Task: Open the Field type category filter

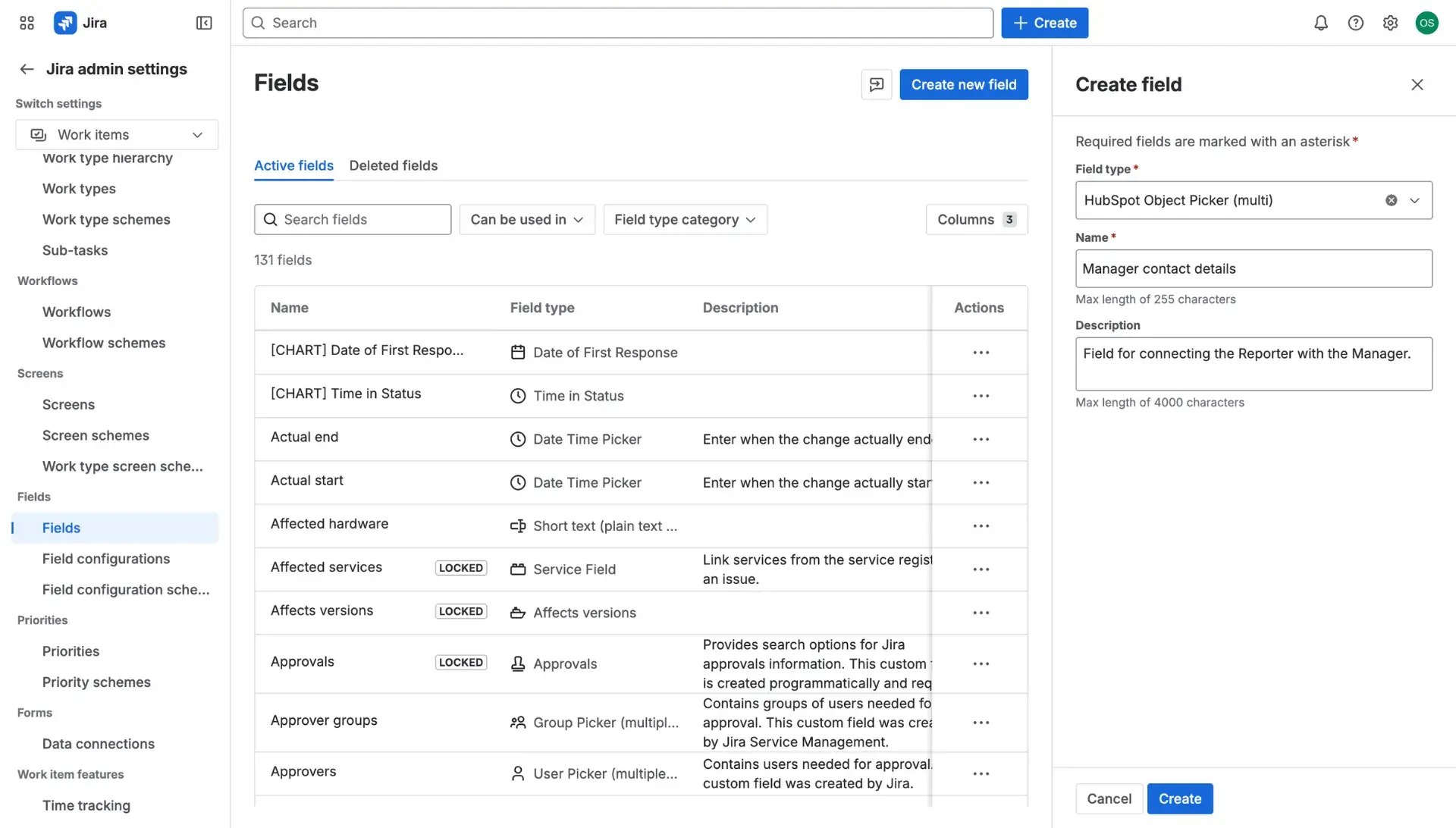Action: point(685,219)
